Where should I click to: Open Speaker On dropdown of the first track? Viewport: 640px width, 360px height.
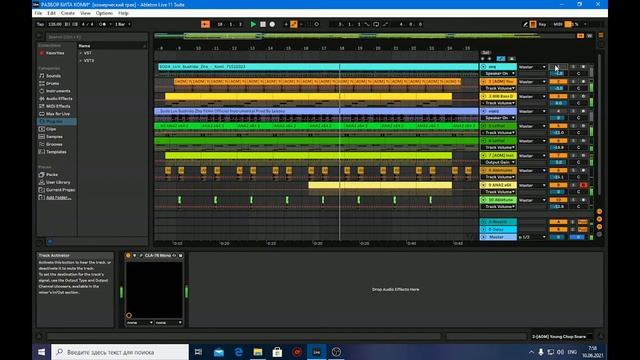click(498, 73)
